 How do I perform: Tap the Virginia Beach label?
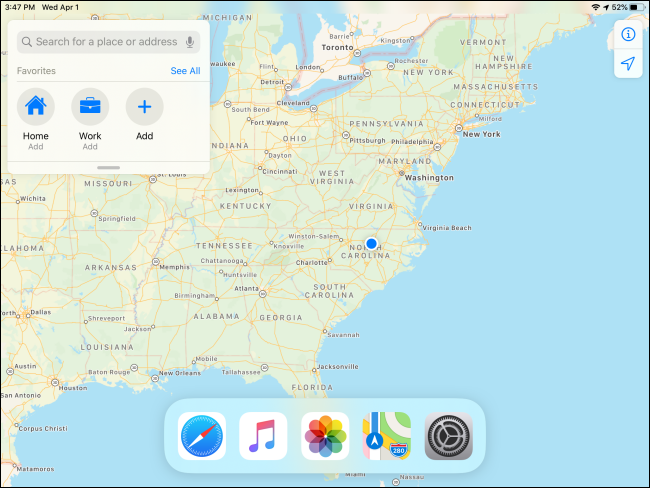point(447,228)
